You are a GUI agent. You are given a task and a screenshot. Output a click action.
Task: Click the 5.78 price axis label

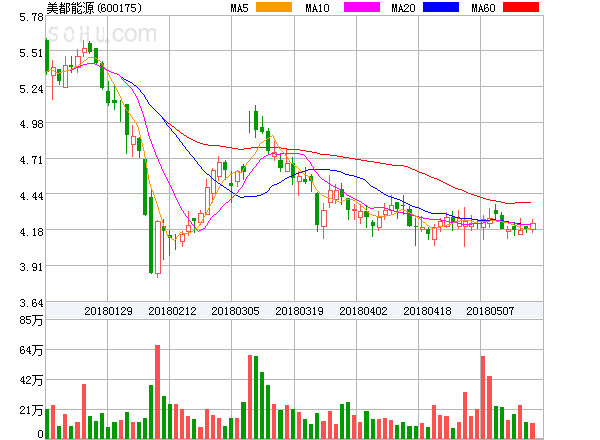[31, 17]
